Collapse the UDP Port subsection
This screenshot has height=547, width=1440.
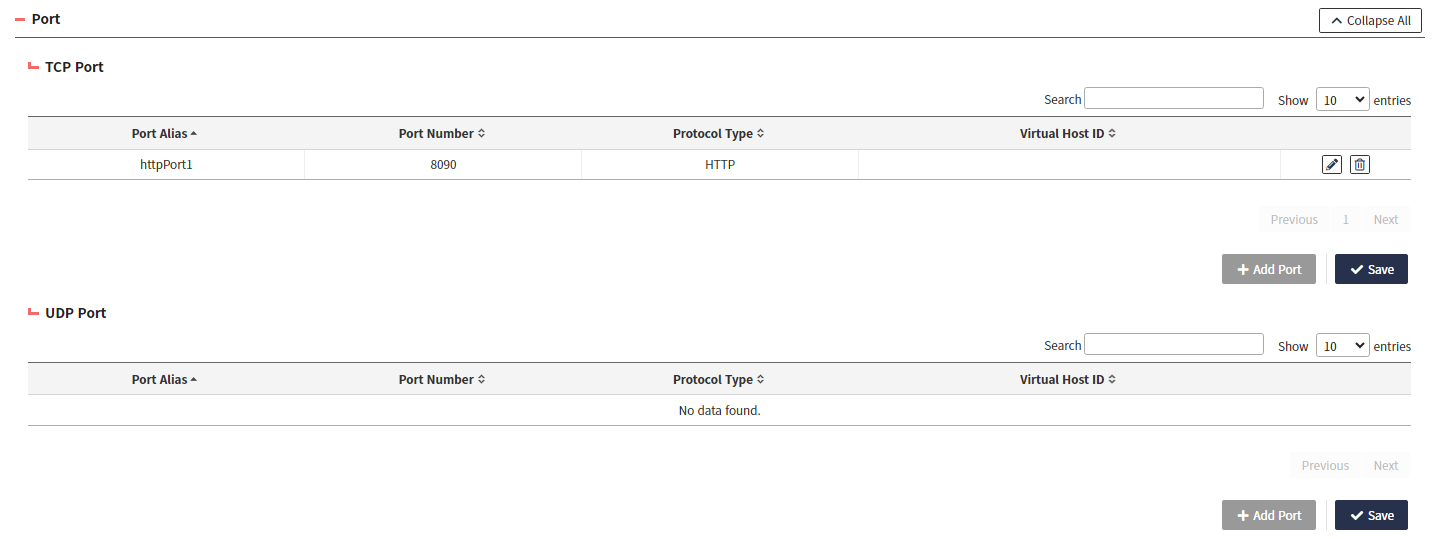pyautogui.click(x=34, y=313)
